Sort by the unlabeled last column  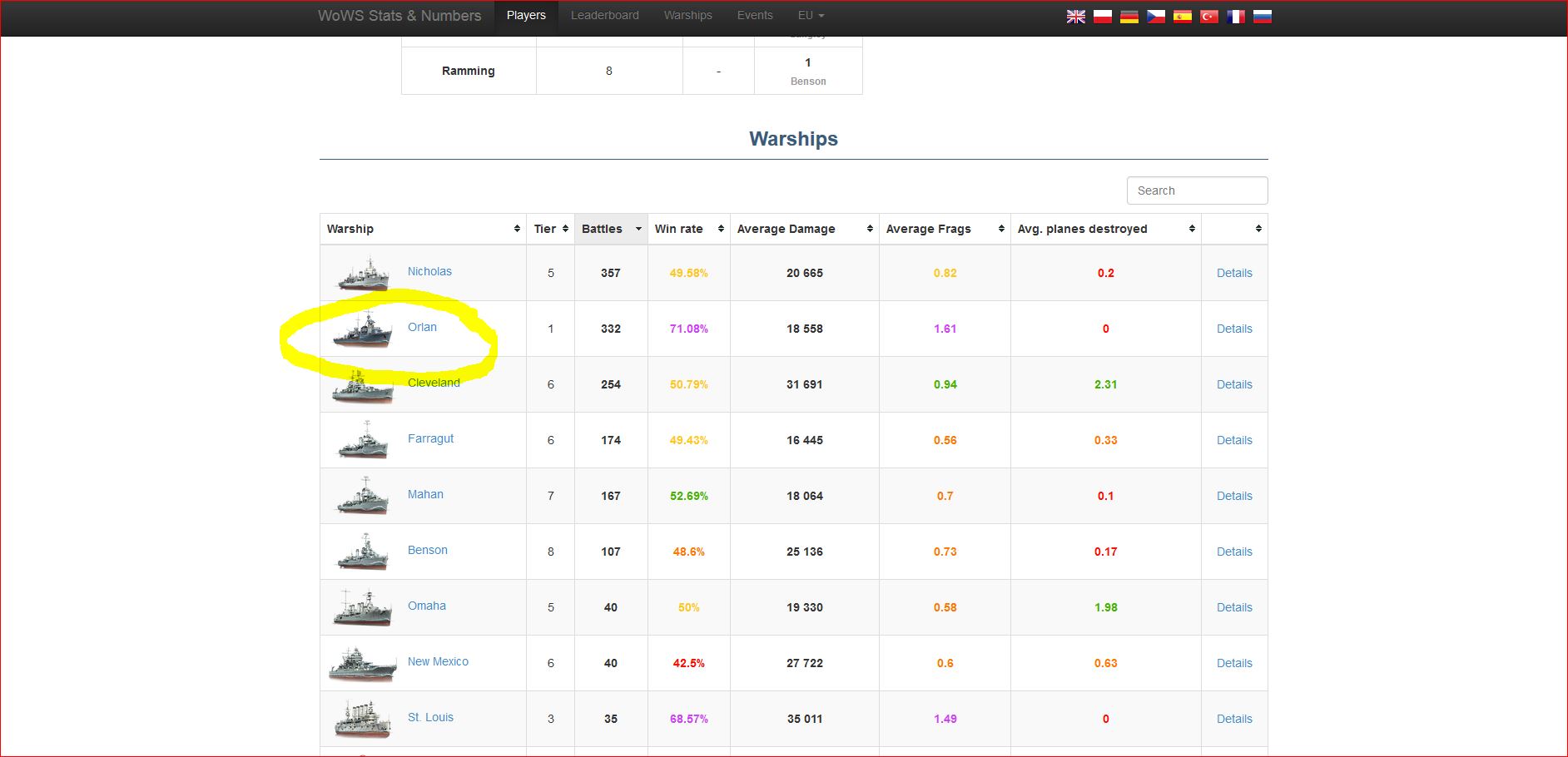pos(1234,229)
